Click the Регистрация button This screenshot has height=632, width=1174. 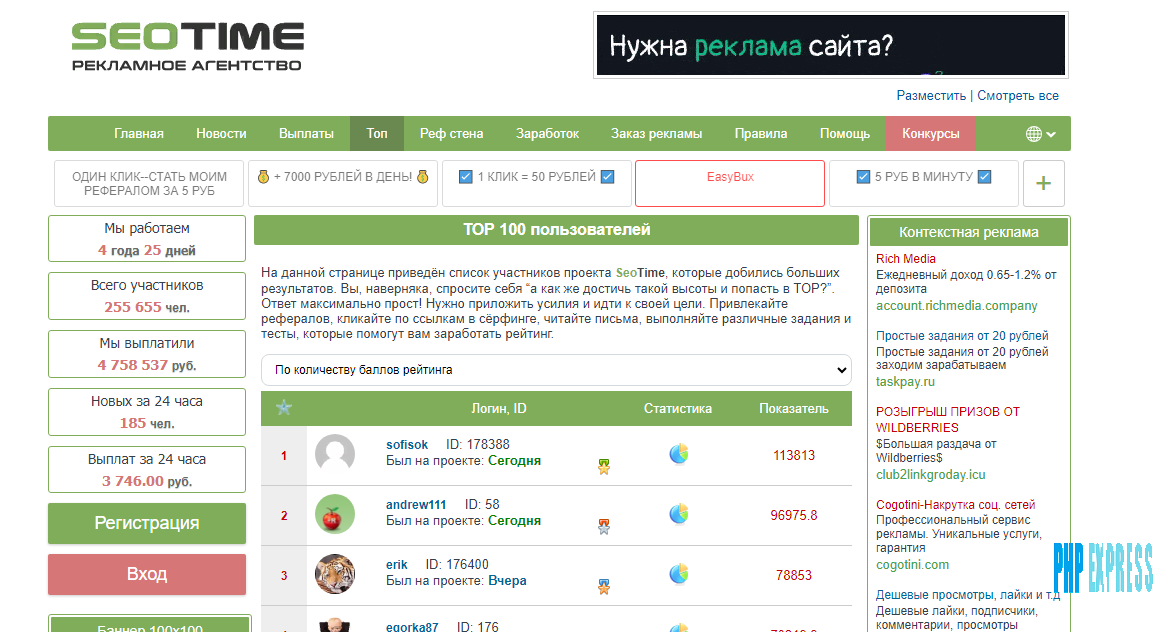(147, 523)
